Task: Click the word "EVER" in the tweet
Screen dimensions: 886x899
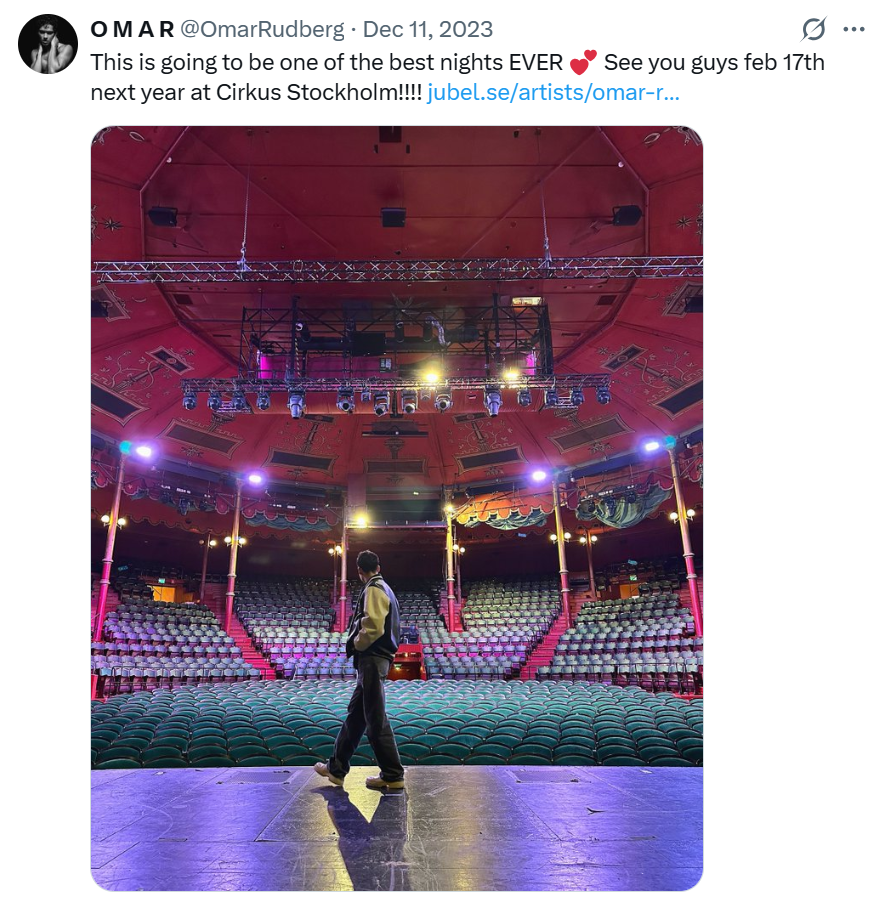Action: tap(537, 63)
